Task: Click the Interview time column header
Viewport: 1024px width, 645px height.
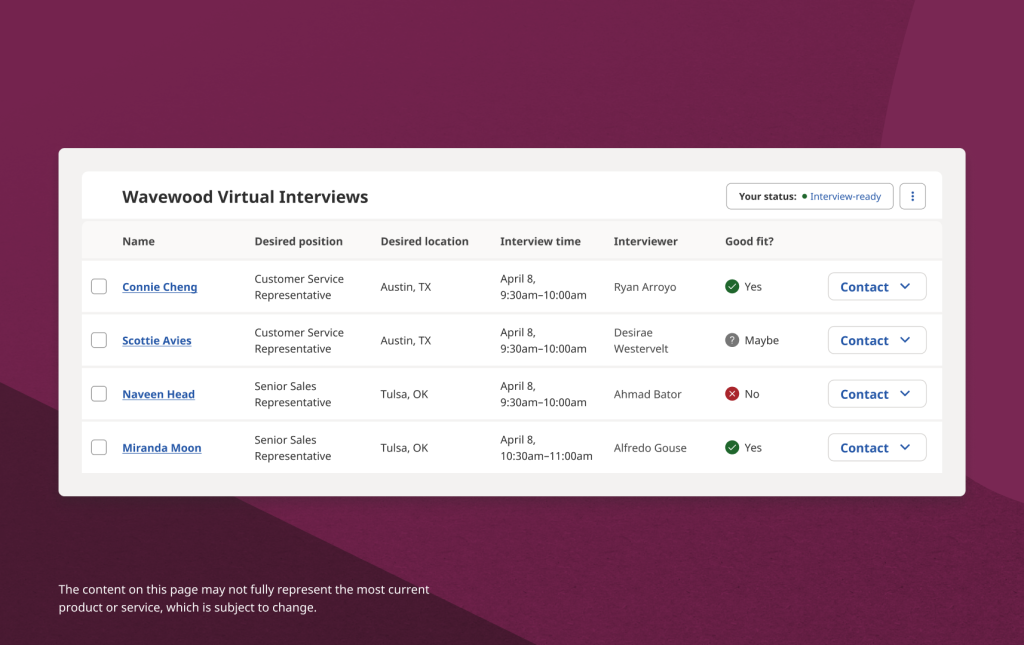Action: (540, 241)
